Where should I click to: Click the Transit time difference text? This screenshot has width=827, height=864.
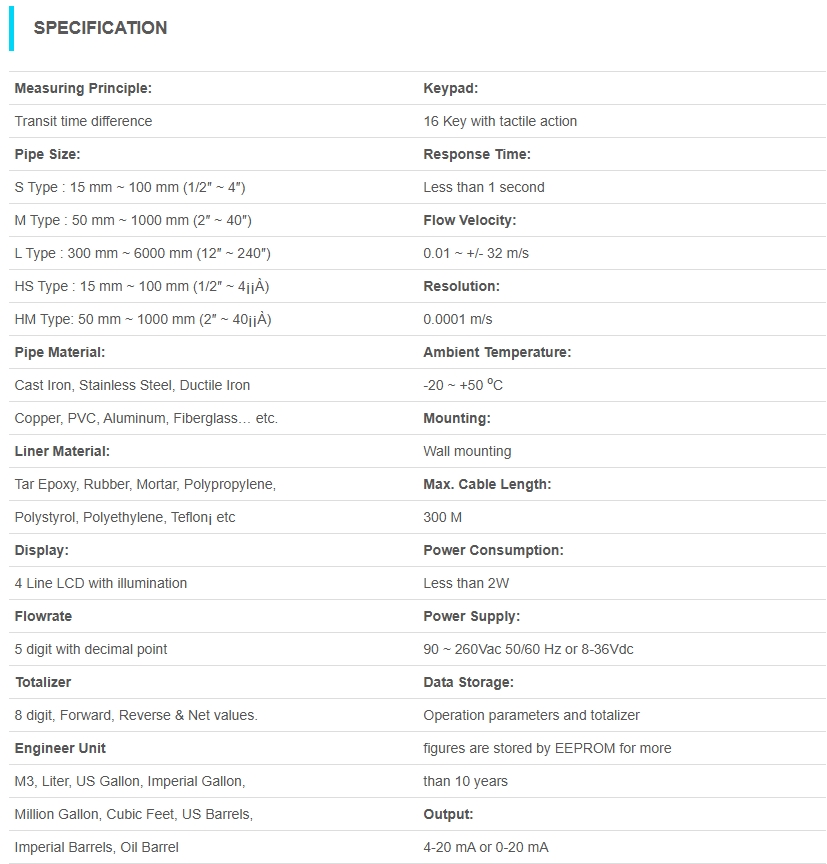(83, 121)
